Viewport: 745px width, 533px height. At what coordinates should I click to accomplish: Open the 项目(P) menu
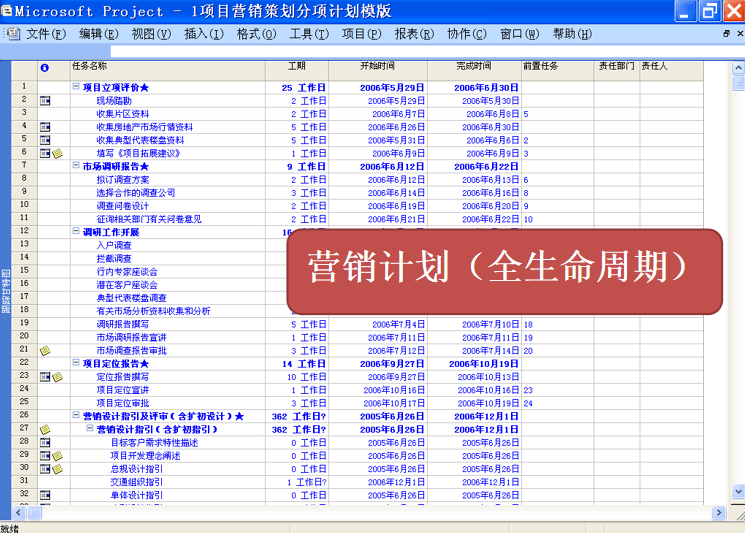(x=362, y=34)
